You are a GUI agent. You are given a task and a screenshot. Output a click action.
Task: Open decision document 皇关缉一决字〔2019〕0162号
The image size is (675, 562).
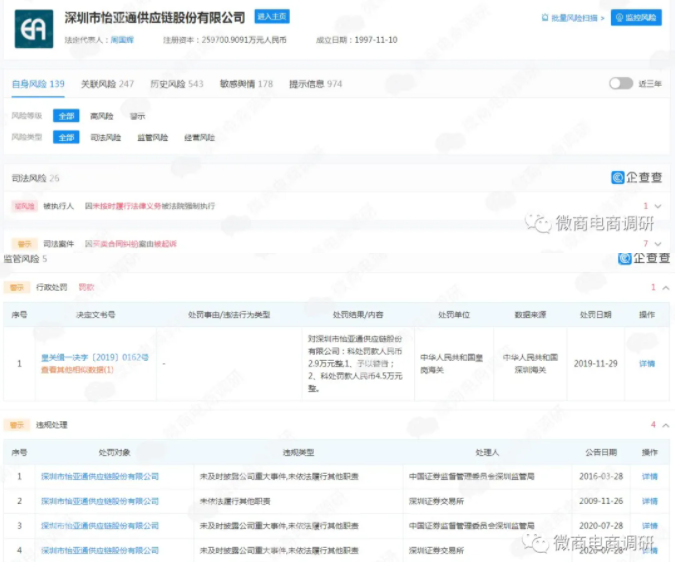click(95, 358)
